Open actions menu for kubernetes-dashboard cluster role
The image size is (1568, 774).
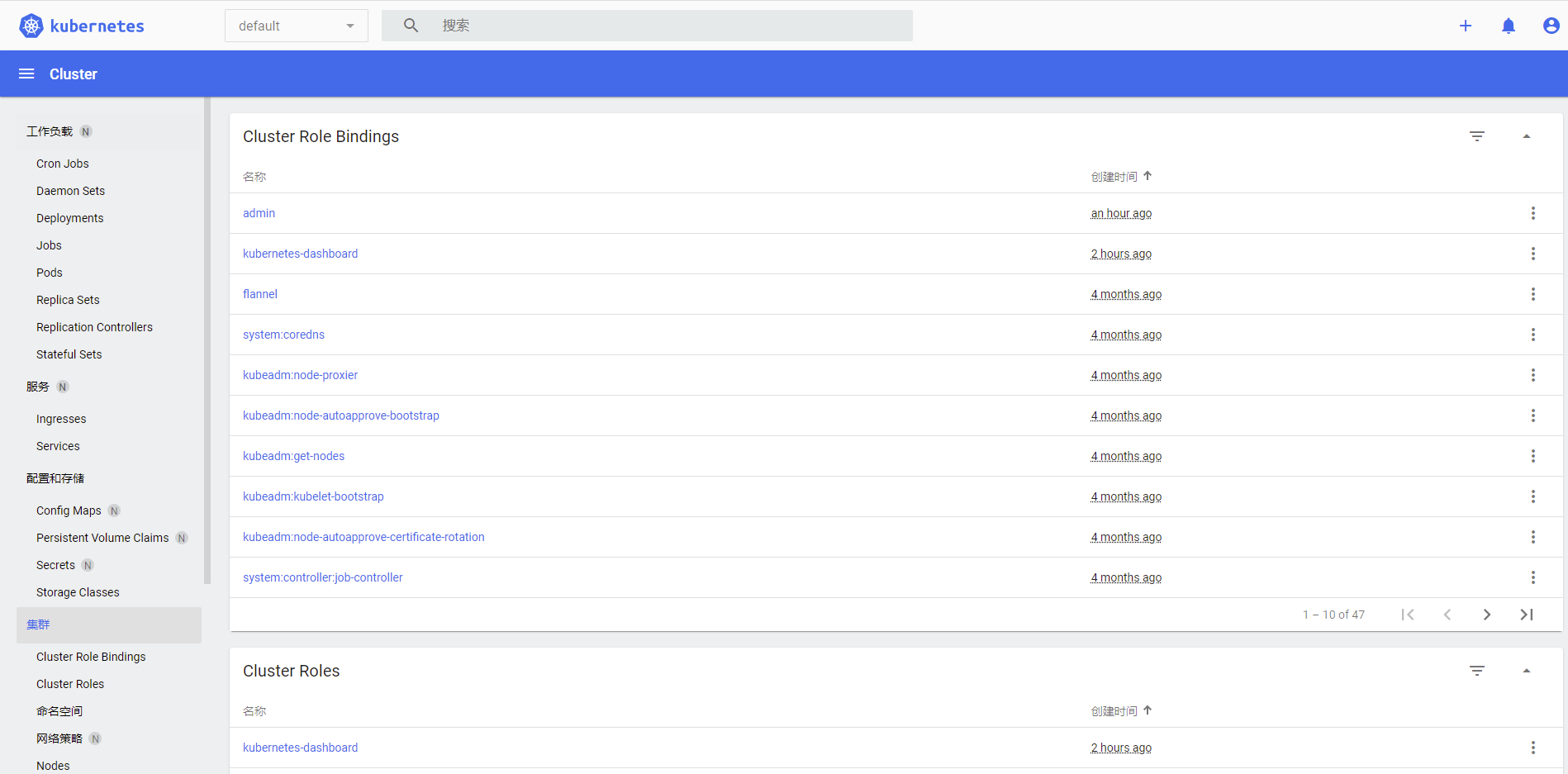pyautogui.click(x=1533, y=748)
